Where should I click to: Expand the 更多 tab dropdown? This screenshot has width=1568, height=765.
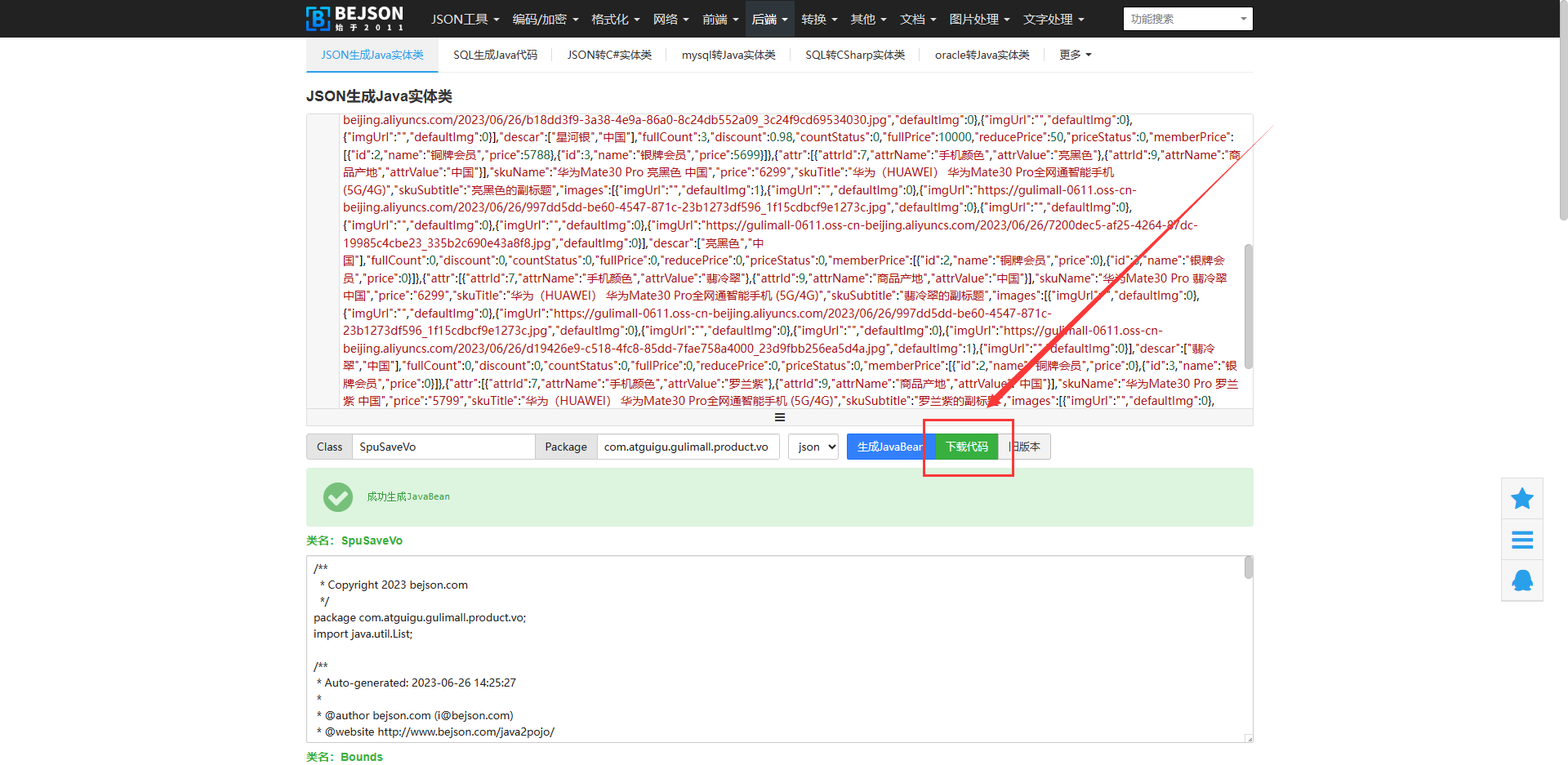coord(1075,55)
